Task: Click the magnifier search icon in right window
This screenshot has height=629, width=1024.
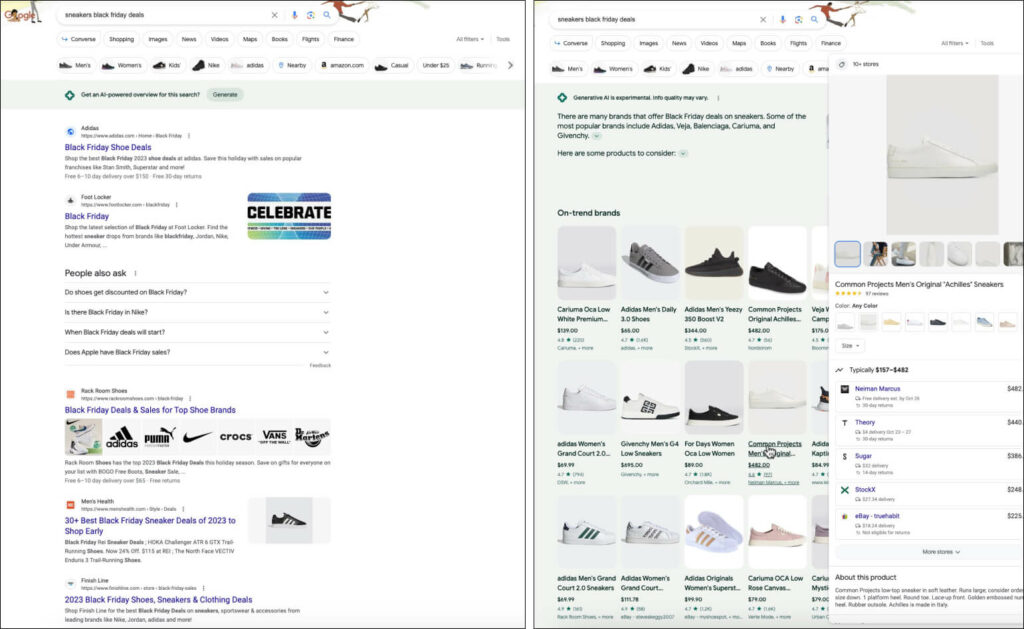Action: 815,19
